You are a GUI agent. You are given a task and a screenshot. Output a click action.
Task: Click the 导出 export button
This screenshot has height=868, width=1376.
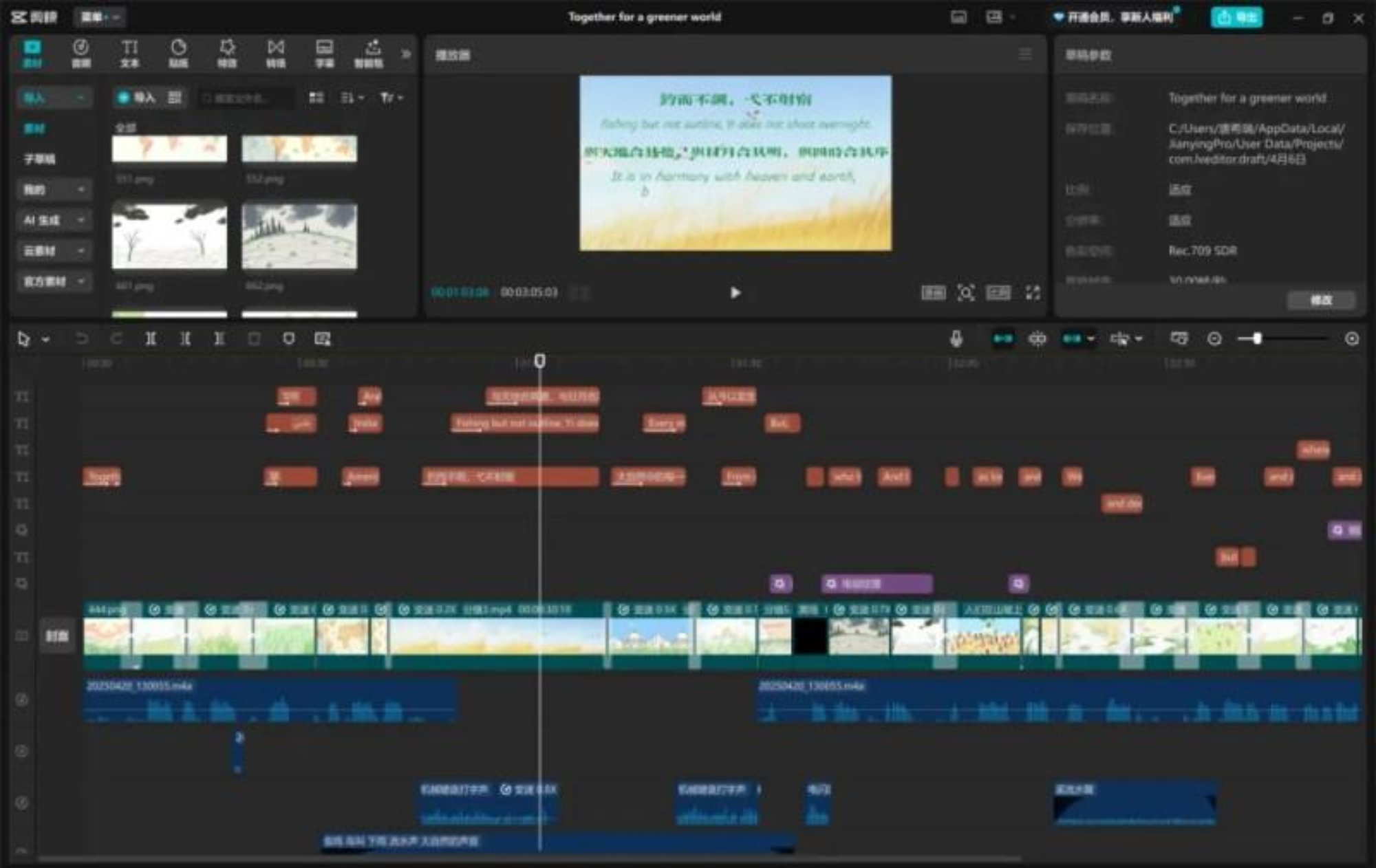1236,17
